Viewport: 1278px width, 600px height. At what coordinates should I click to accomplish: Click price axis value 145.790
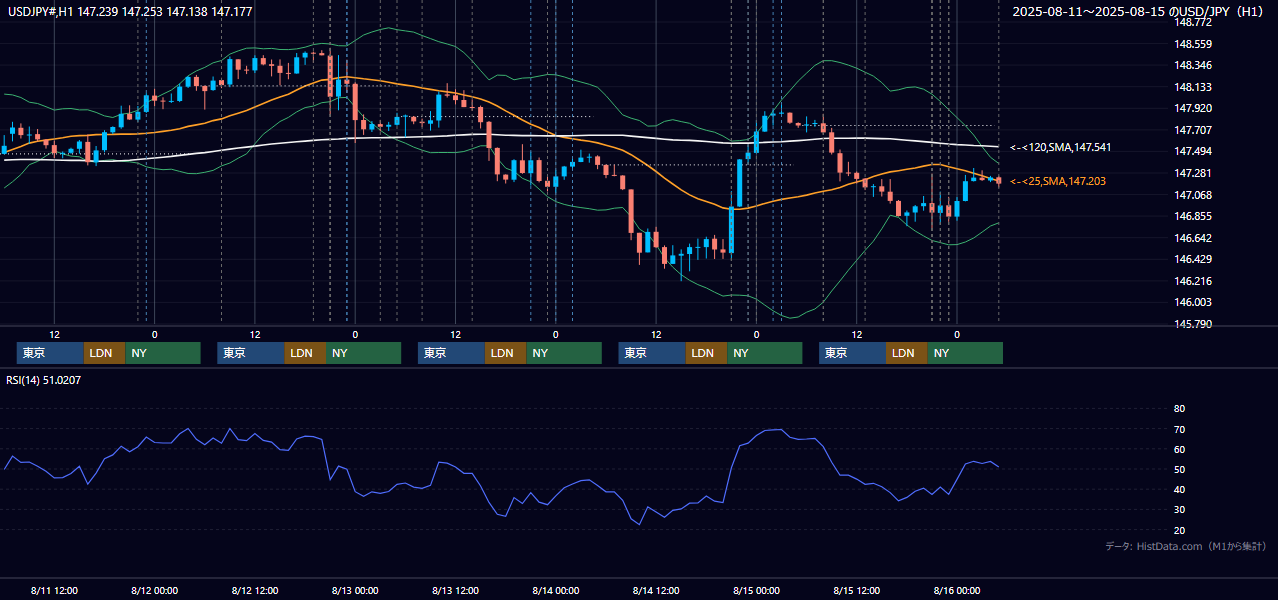tap(1193, 324)
